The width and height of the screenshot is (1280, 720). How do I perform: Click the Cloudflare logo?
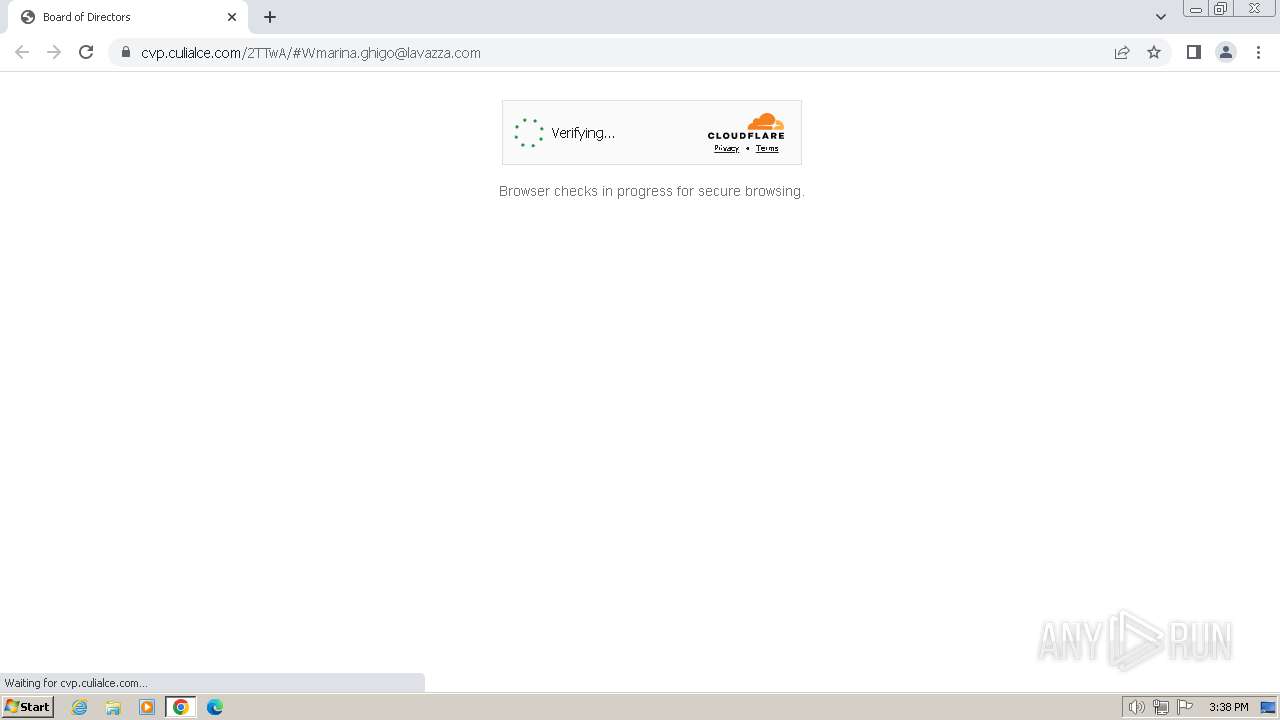pyautogui.click(x=746, y=126)
